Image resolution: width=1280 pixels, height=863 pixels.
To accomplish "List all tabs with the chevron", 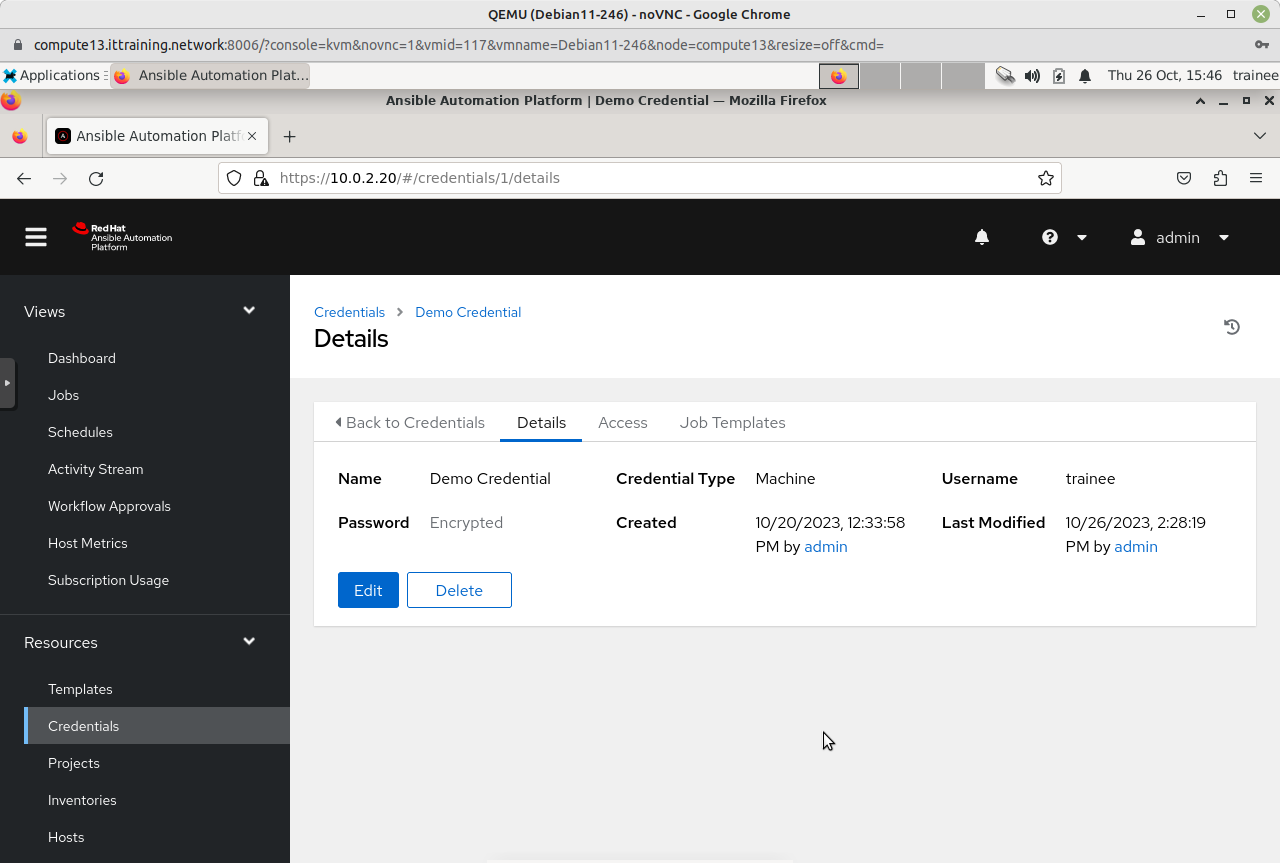I will pyautogui.click(x=1260, y=136).
